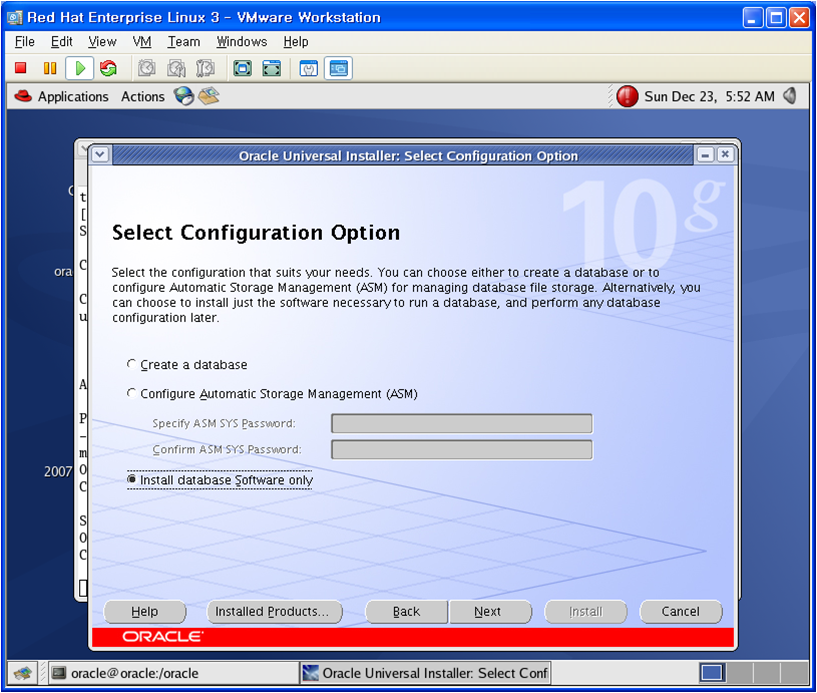Open the File menu
817x693 pixels.
click(x=25, y=42)
